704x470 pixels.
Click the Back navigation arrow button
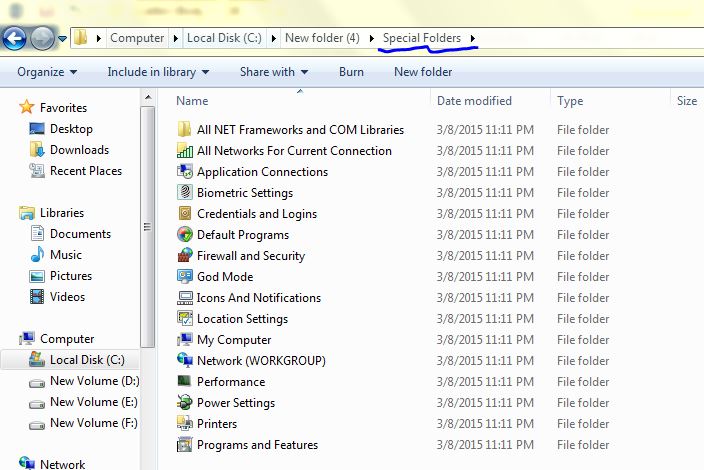click(14, 38)
